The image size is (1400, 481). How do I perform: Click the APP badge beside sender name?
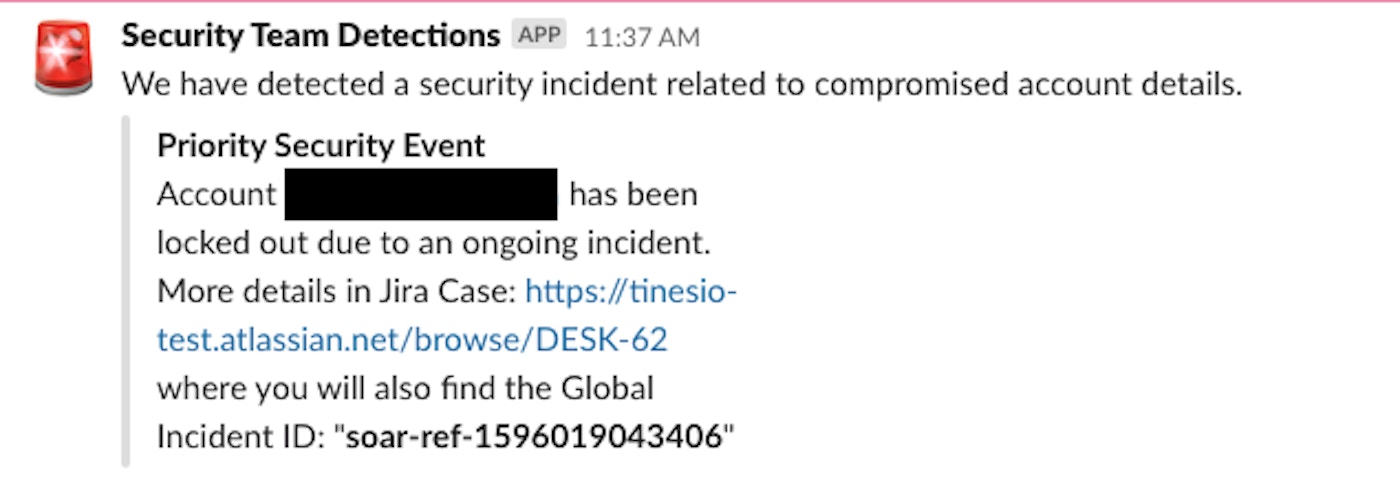[x=539, y=36]
